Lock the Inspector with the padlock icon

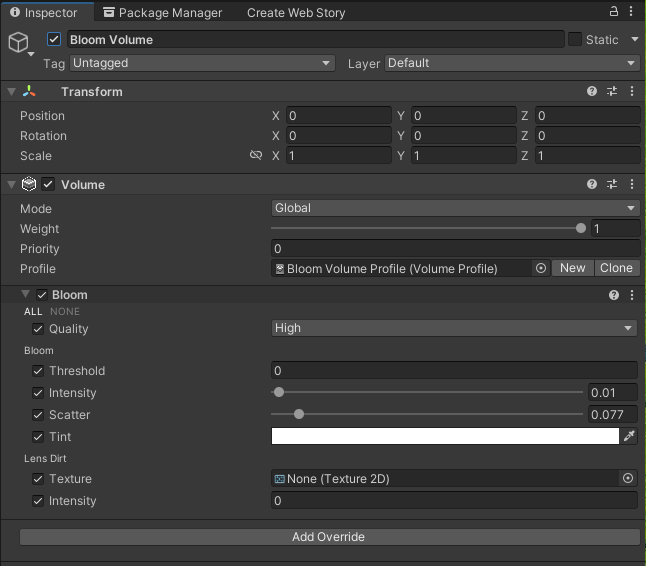[614, 12]
